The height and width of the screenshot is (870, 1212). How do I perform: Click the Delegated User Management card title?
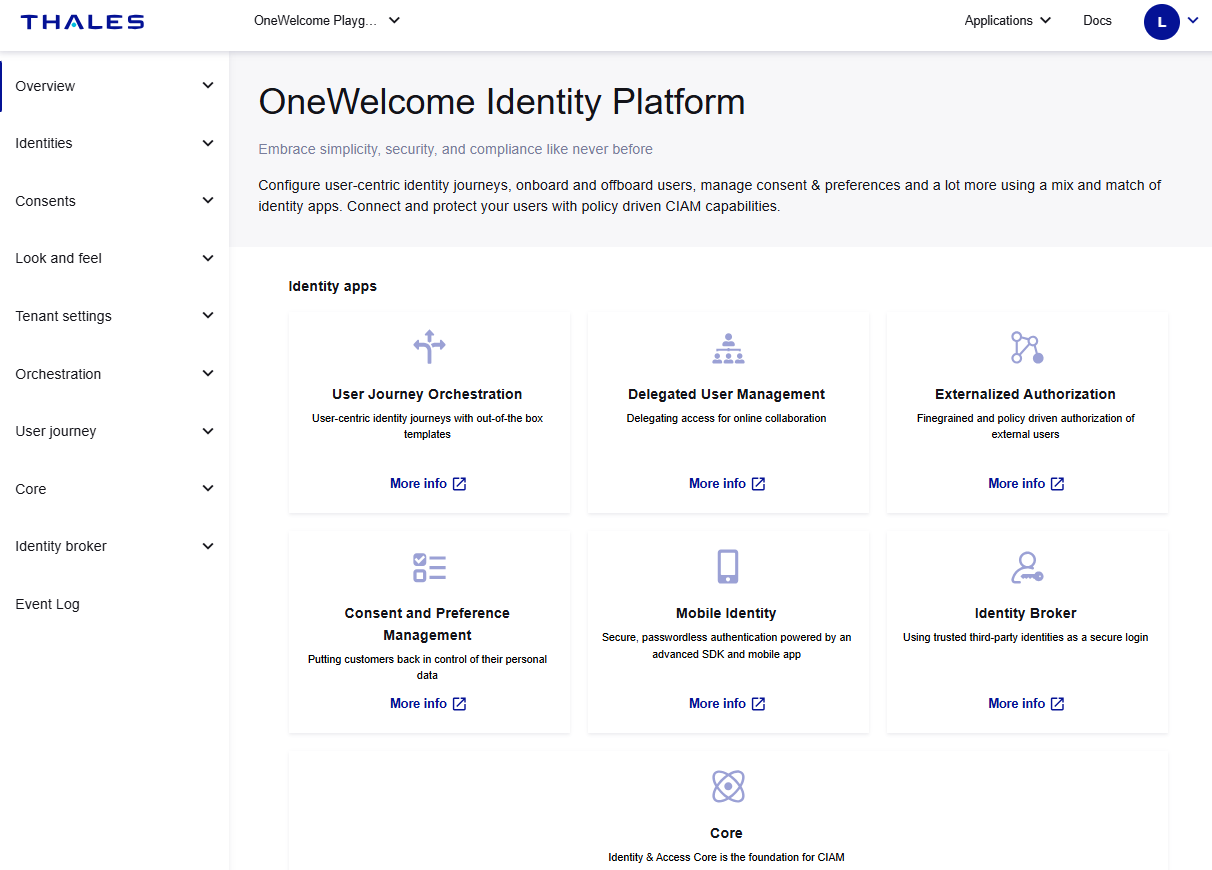tap(727, 394)
